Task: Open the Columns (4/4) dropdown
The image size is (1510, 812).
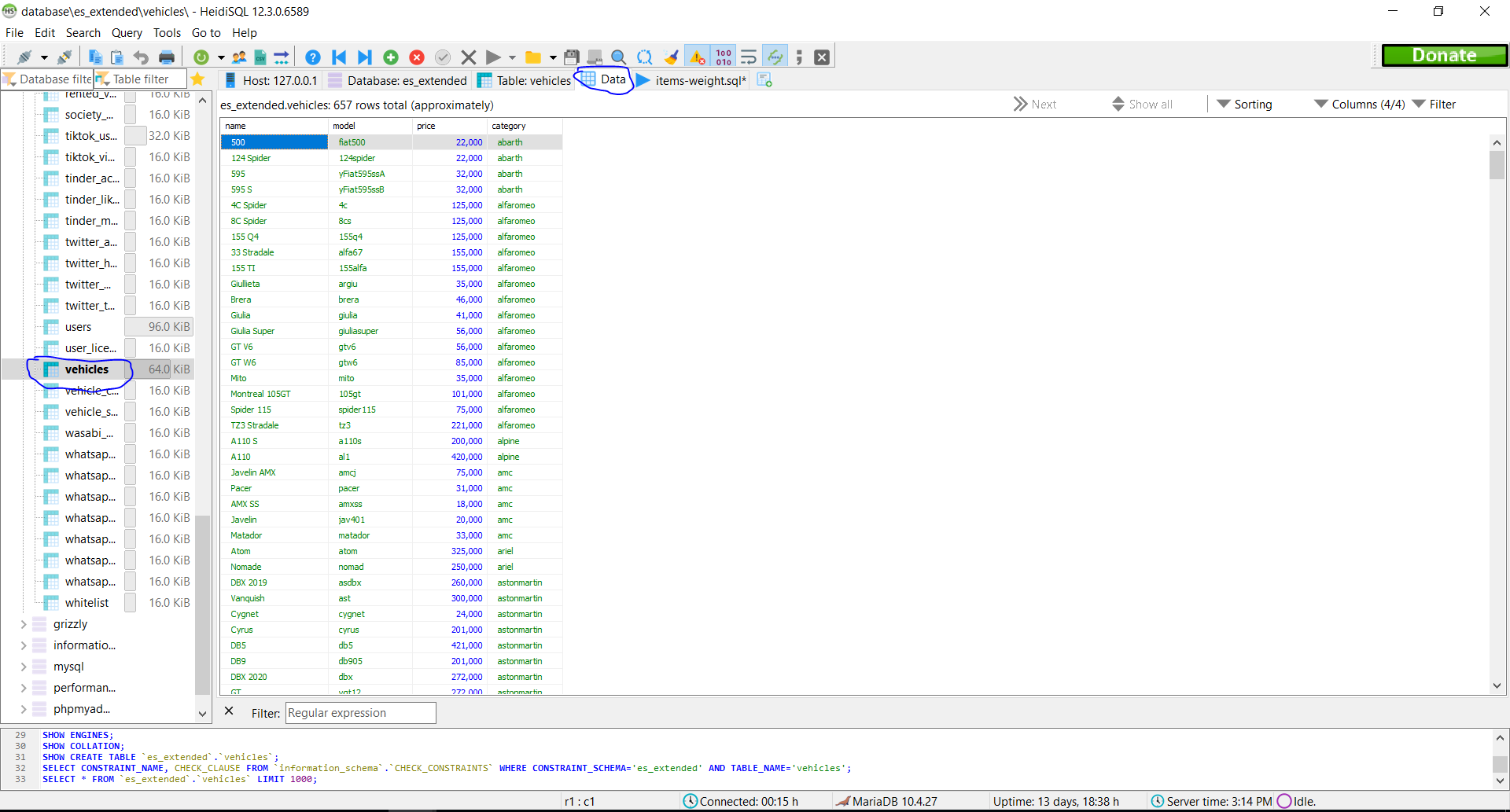Action: pyautogui.click(x=1360, y=105)
